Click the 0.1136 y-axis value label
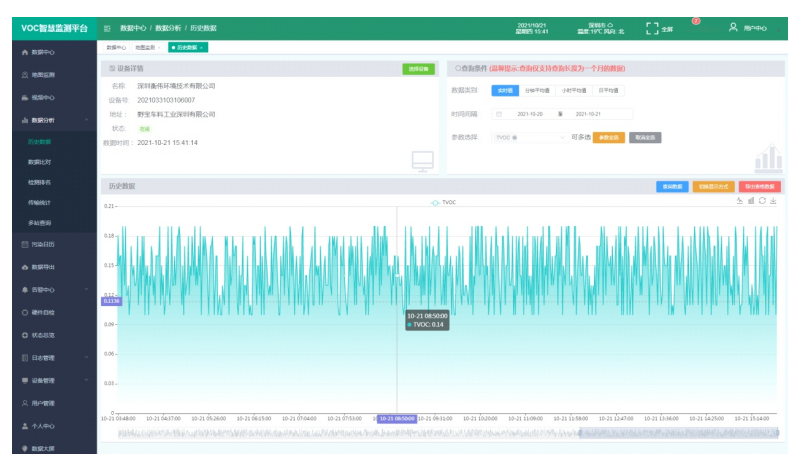Viewport: 803px width, 467px height. tap(111, 301)
